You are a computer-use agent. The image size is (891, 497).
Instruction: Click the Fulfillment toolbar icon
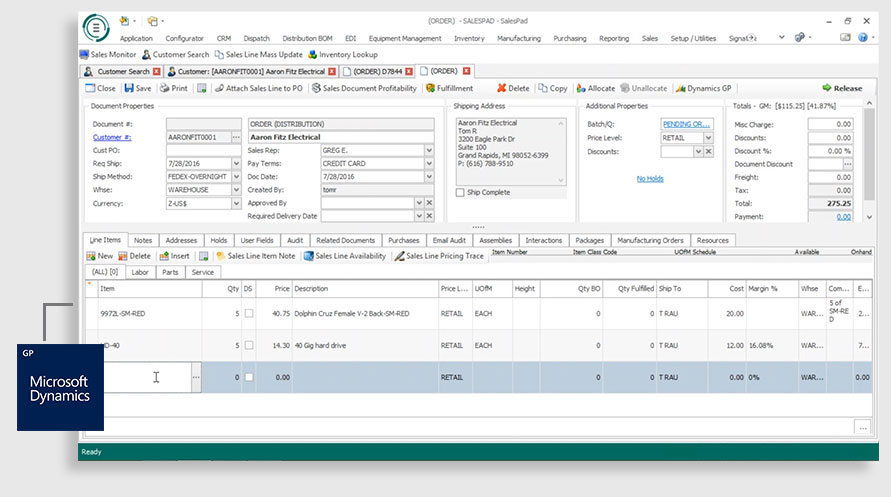(449, 88)
